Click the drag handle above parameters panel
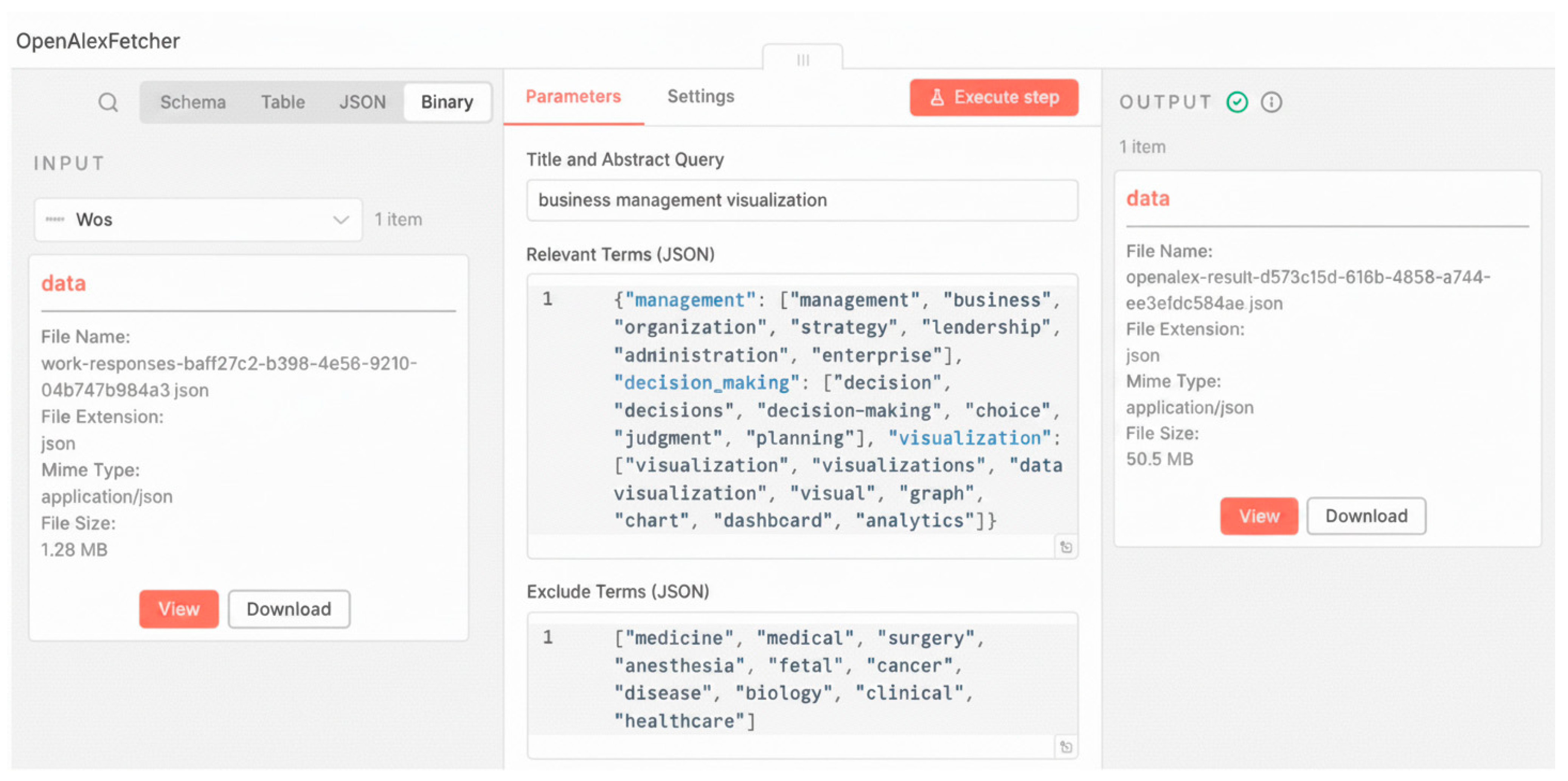 point(803,60)
